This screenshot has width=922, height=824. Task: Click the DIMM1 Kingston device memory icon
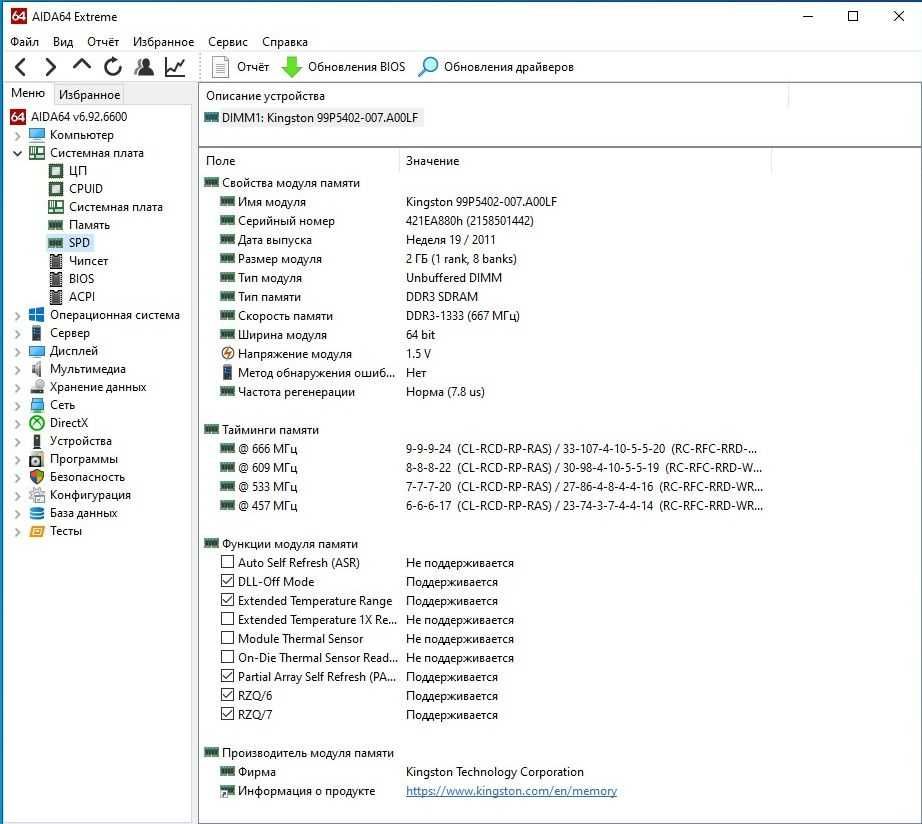tap(212, 118)
